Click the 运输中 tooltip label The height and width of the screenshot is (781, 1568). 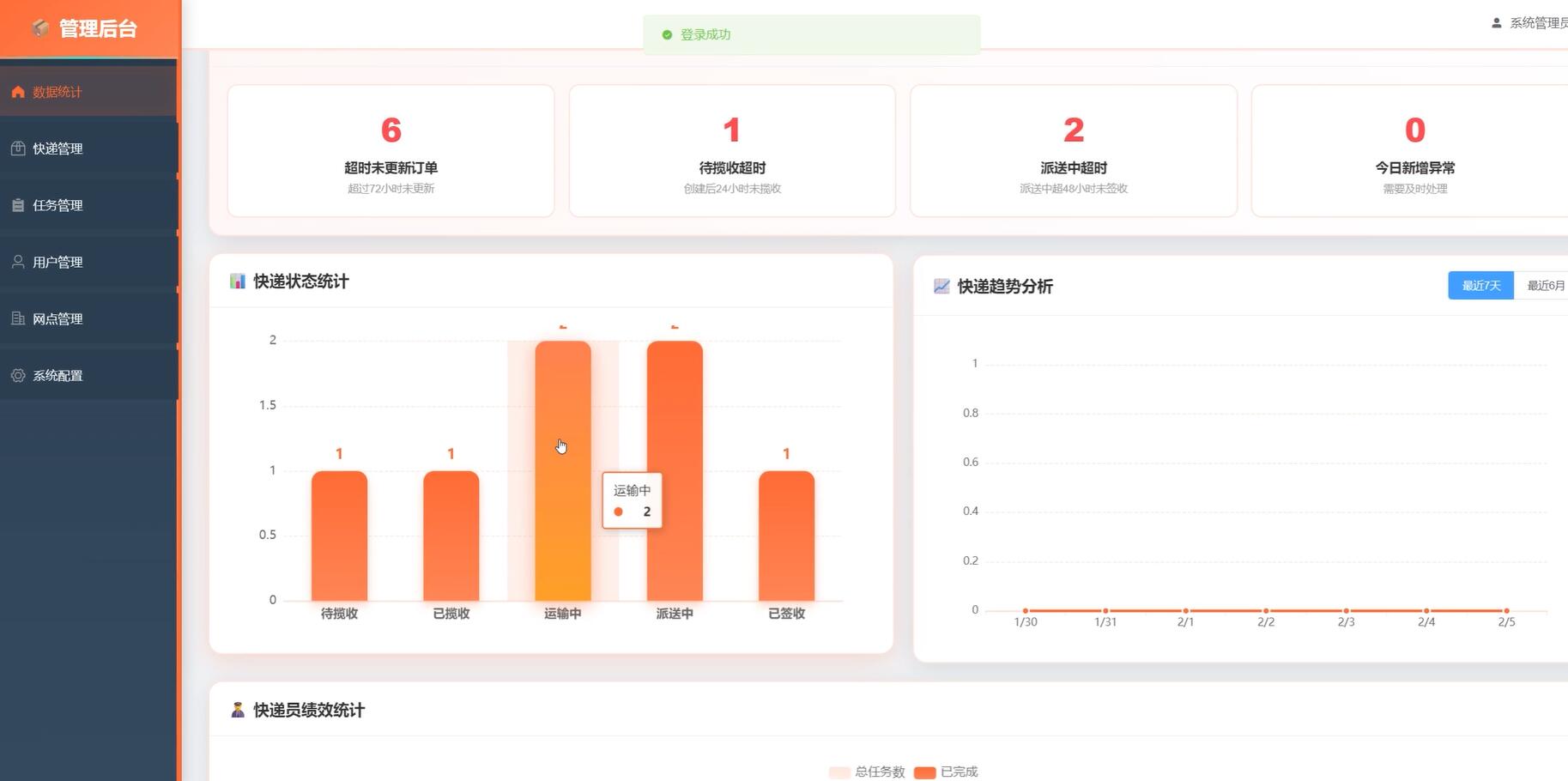pyautogui.click(x=633, y=490)
